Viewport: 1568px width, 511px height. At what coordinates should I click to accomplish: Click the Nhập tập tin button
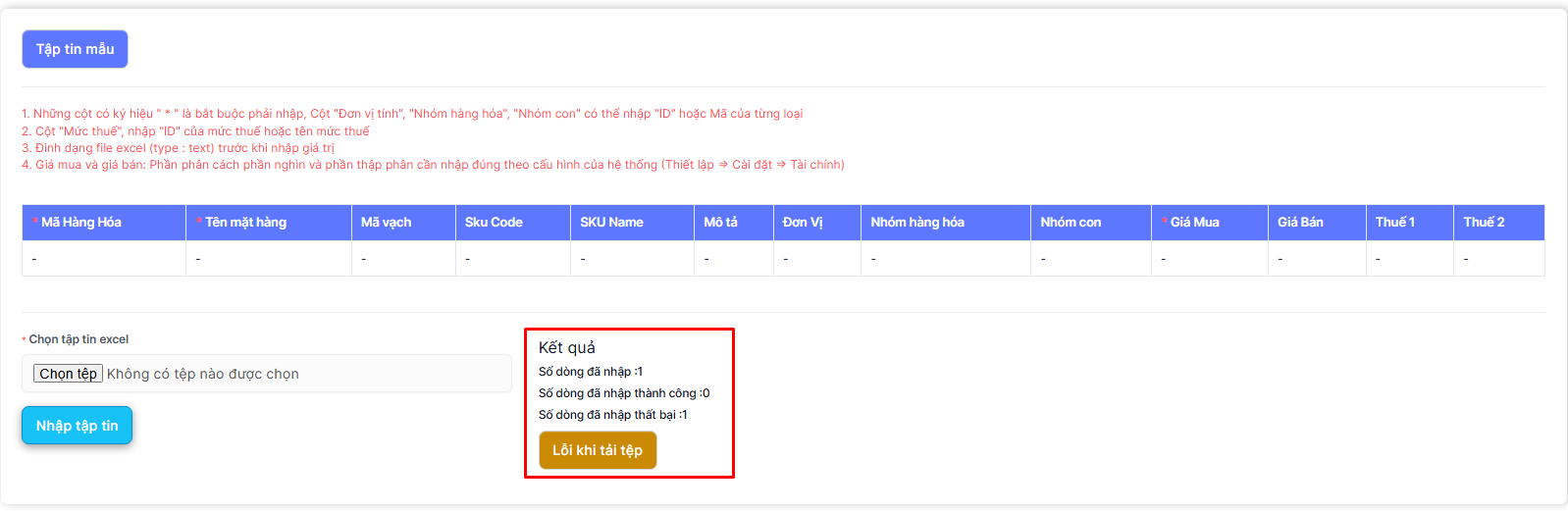pos(77,426)
